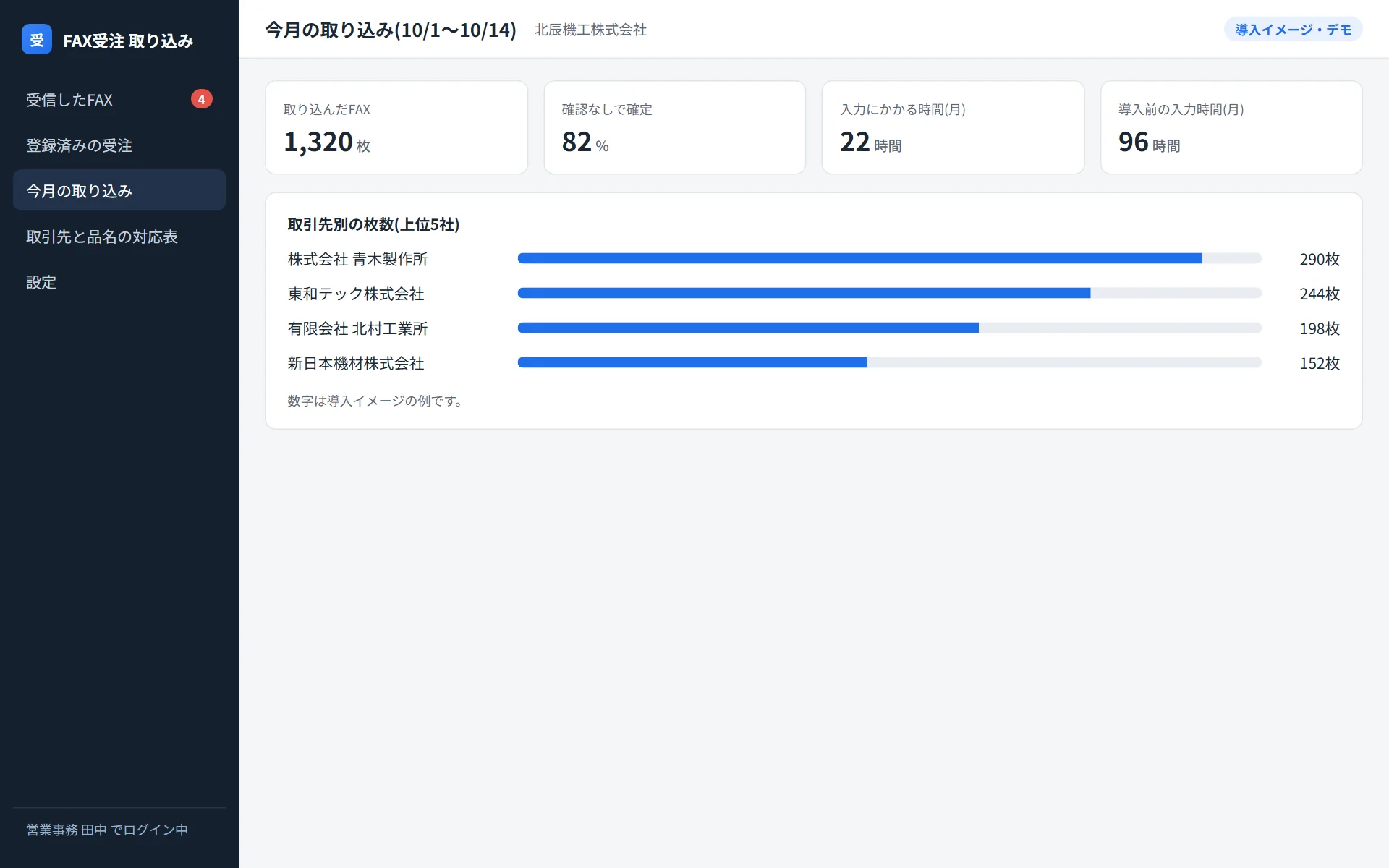Click the 取り込んだFAX 1,320枚 card

[x=396, y=127]
